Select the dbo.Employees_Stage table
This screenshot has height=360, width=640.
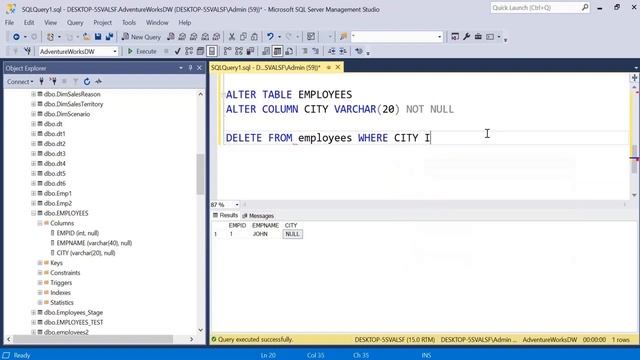73,313
